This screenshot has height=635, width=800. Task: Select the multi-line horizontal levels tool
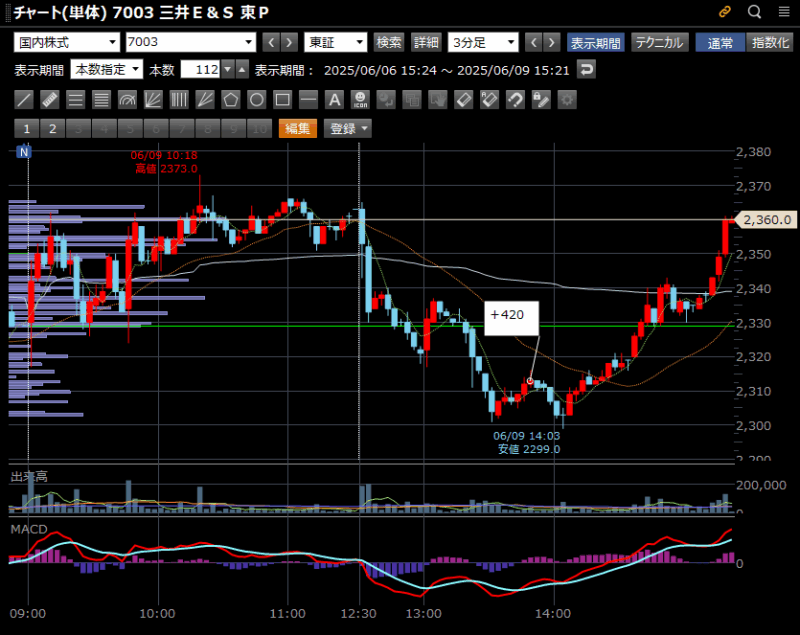pos(102,99)
